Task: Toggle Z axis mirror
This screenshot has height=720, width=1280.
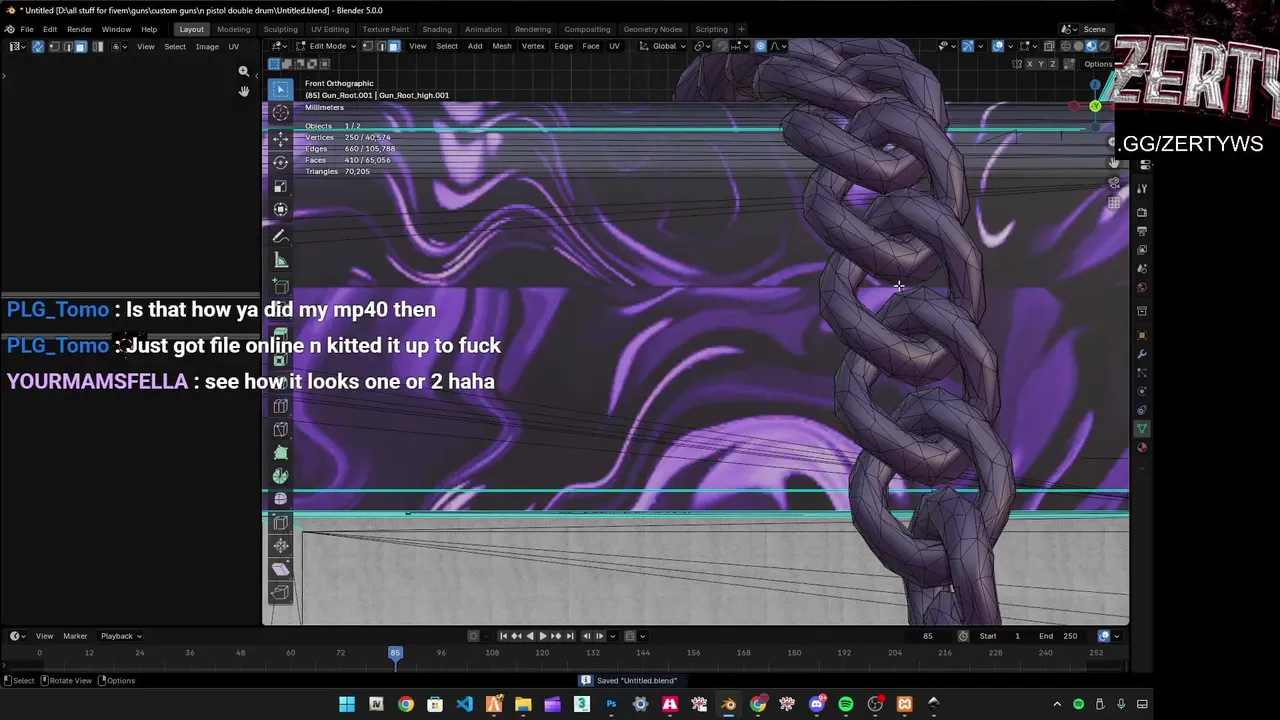Action: [1052, 64]
